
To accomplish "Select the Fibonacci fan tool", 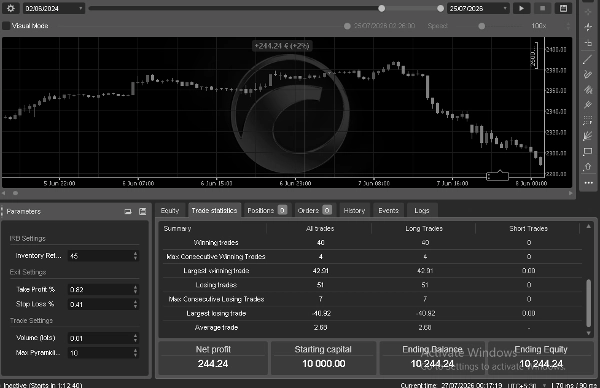I will 588,136.
